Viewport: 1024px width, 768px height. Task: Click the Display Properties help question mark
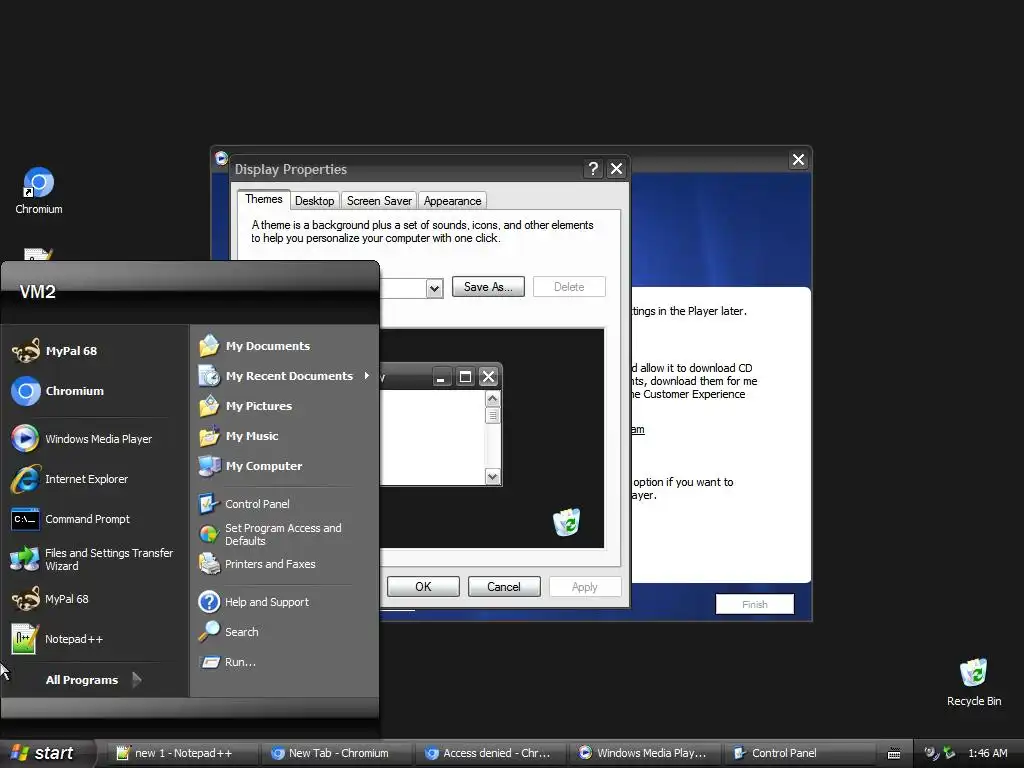click(592, 169)
